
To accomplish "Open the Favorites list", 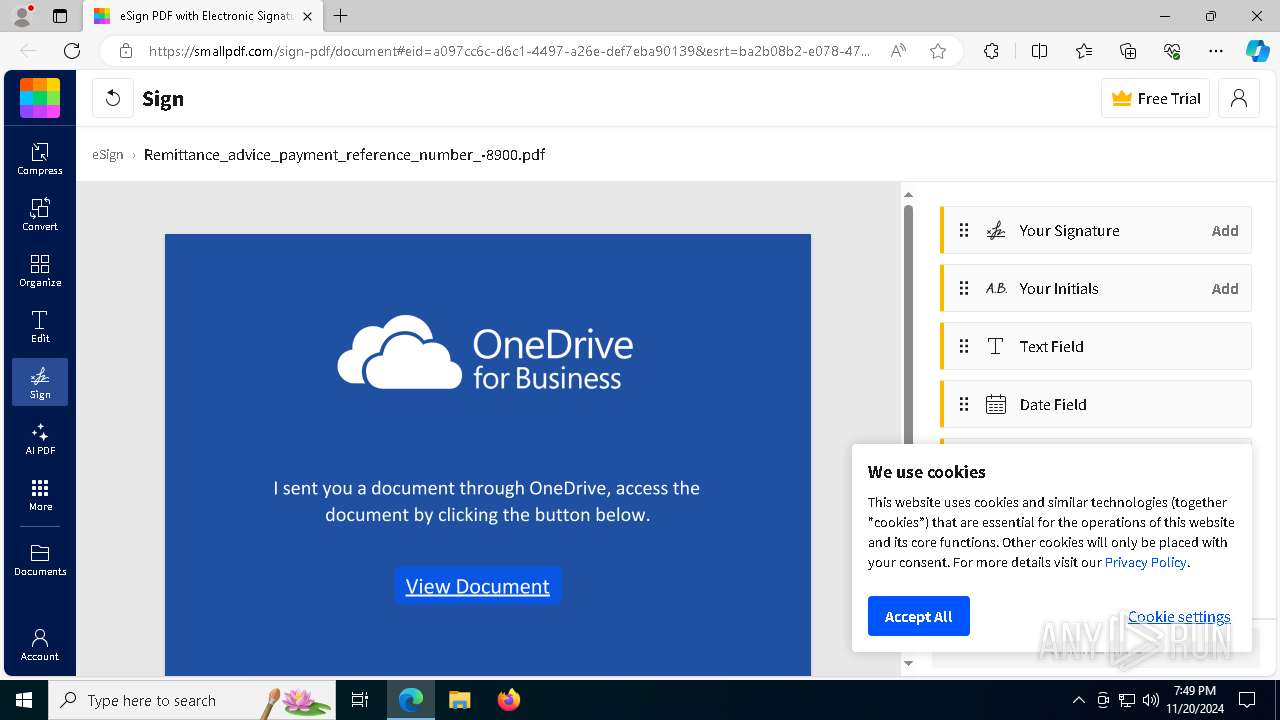I will [x=1084, y=51].
